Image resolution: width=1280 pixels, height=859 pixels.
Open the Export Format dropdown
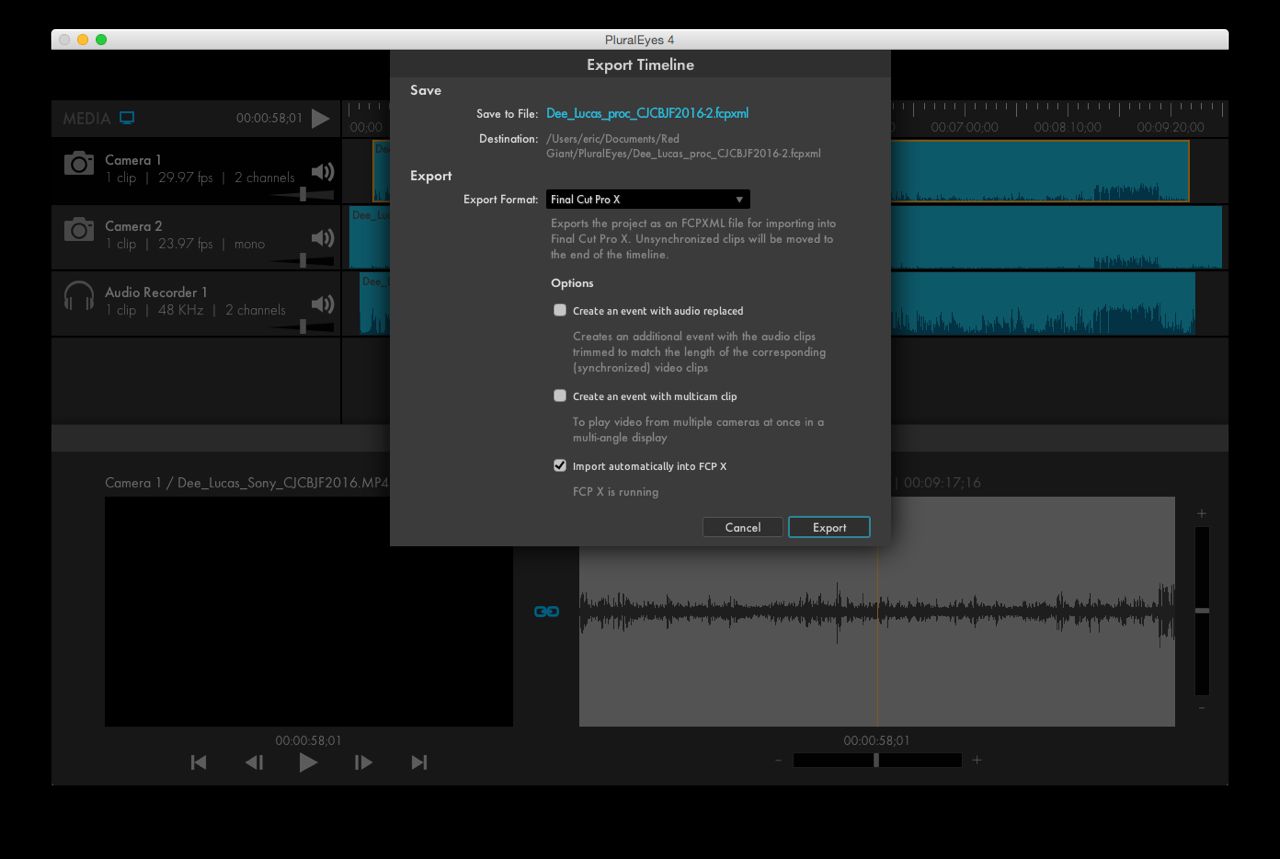[649, 199]
